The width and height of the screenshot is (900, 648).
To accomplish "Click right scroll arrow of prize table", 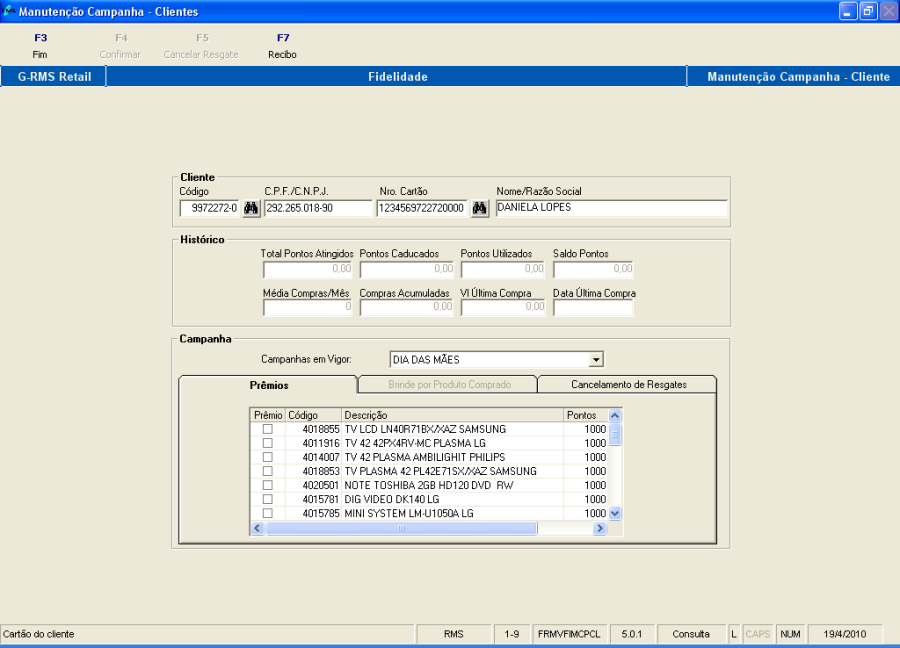I will [x=600, y=527].
